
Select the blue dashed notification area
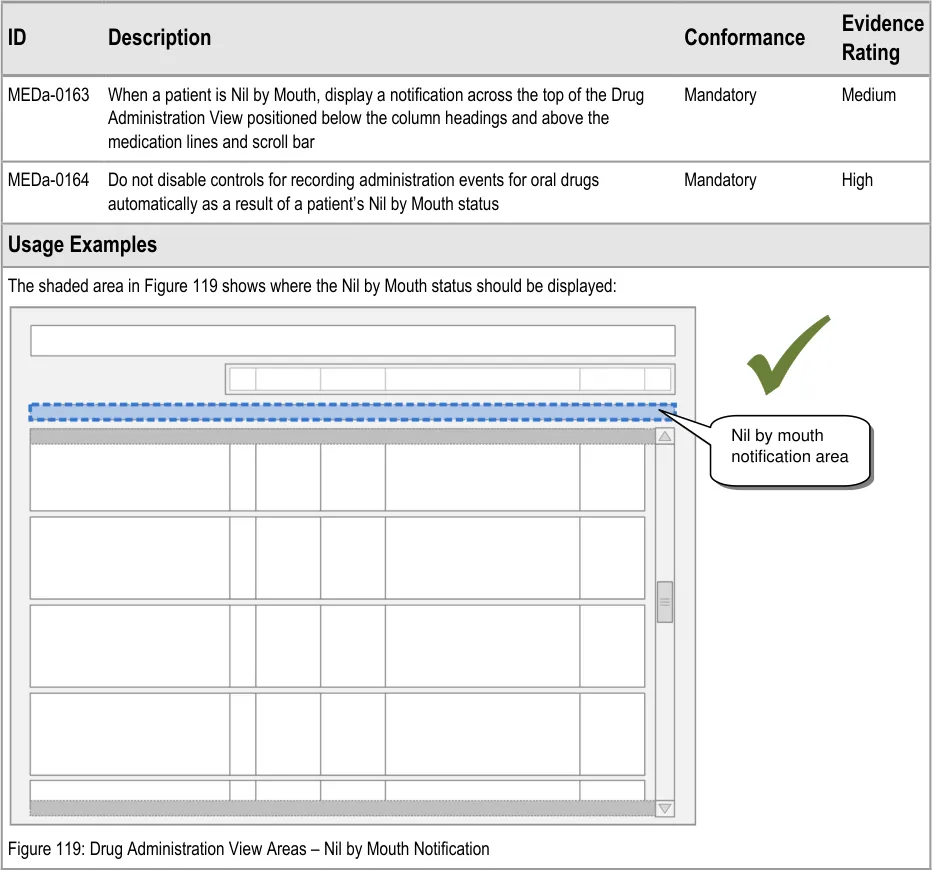350,413
